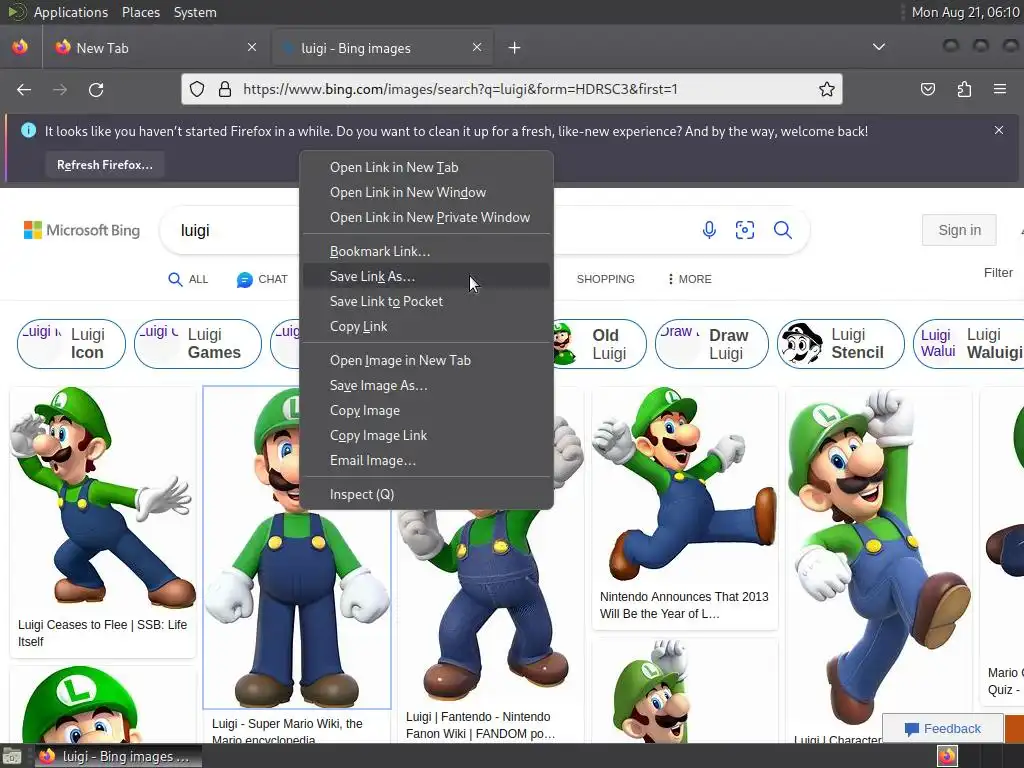Open the ALL search results tab
This screenshot has width=1024, height=768.
(188, 280)
